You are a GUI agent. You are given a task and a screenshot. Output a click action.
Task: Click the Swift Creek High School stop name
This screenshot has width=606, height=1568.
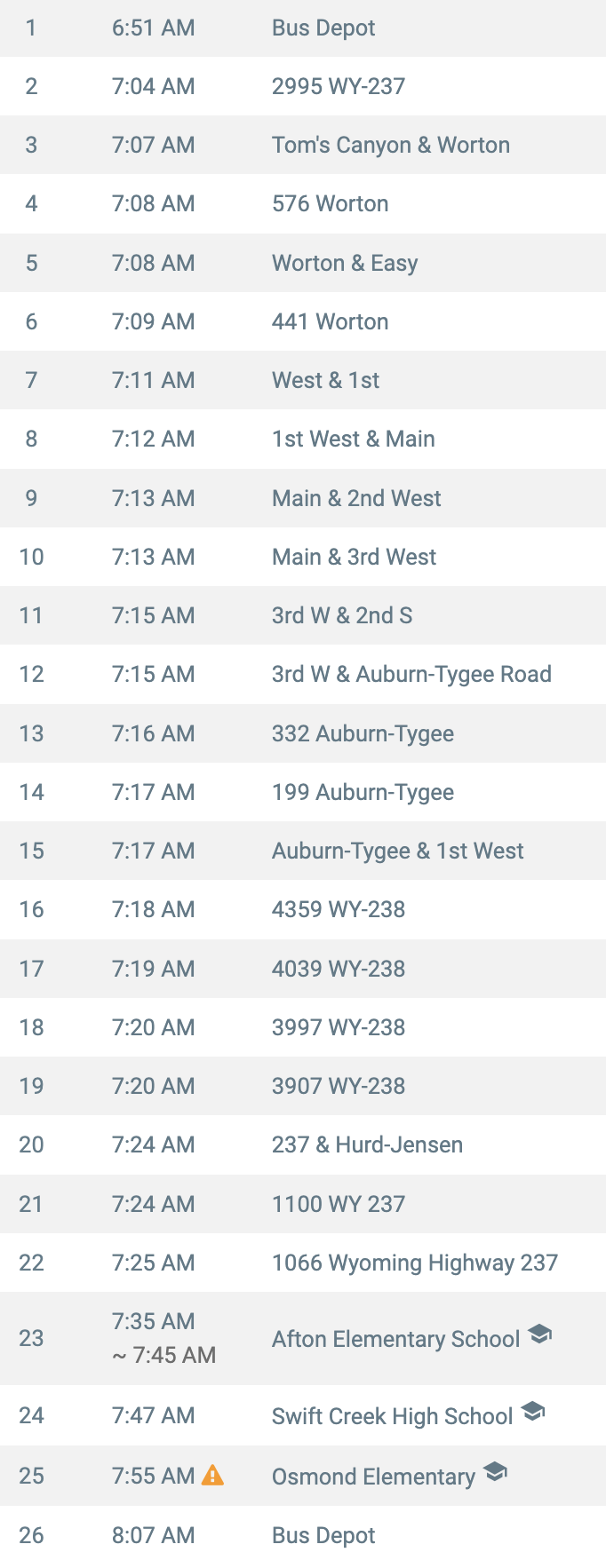pyautogui.click(x=392, y=1416)
